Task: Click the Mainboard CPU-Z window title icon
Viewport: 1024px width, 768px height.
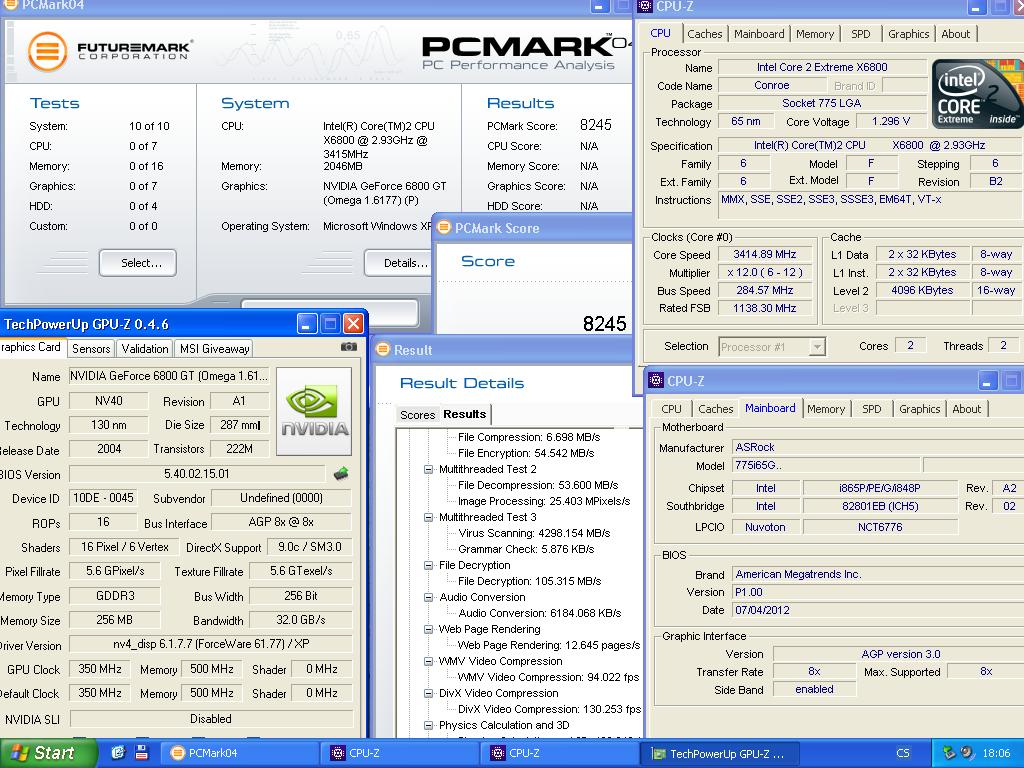Action: pyautogui.click(x=656, y=381)
